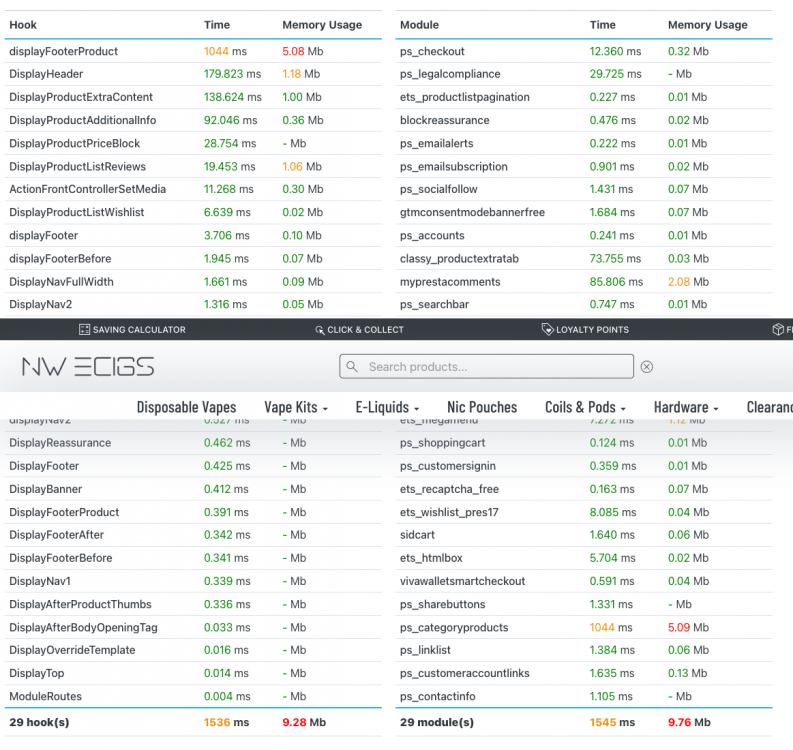Select DisplayAfterBodyOpeningTag hook name

[83, 628]
